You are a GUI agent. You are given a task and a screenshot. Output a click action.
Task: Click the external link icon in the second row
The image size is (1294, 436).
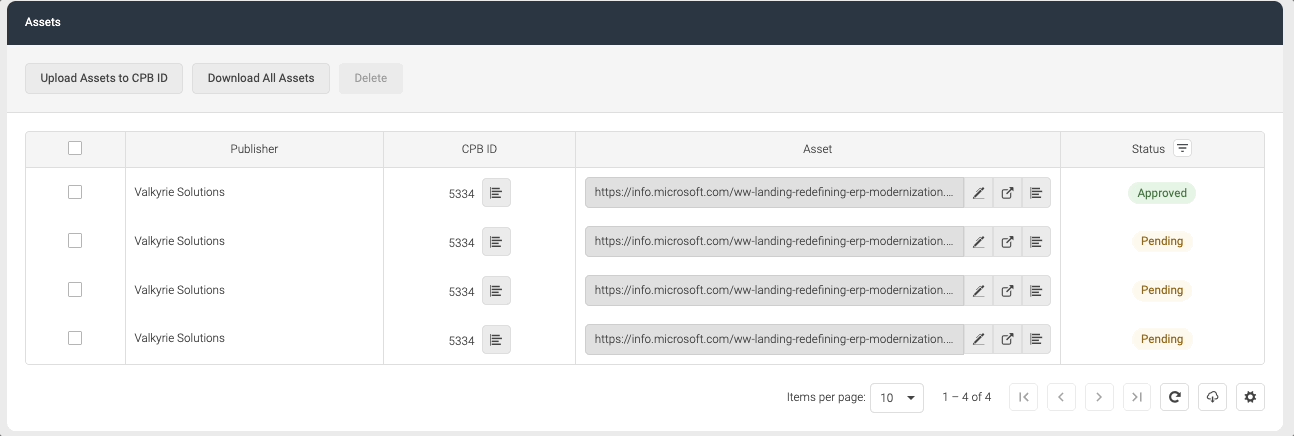(x=1007, y=242)
